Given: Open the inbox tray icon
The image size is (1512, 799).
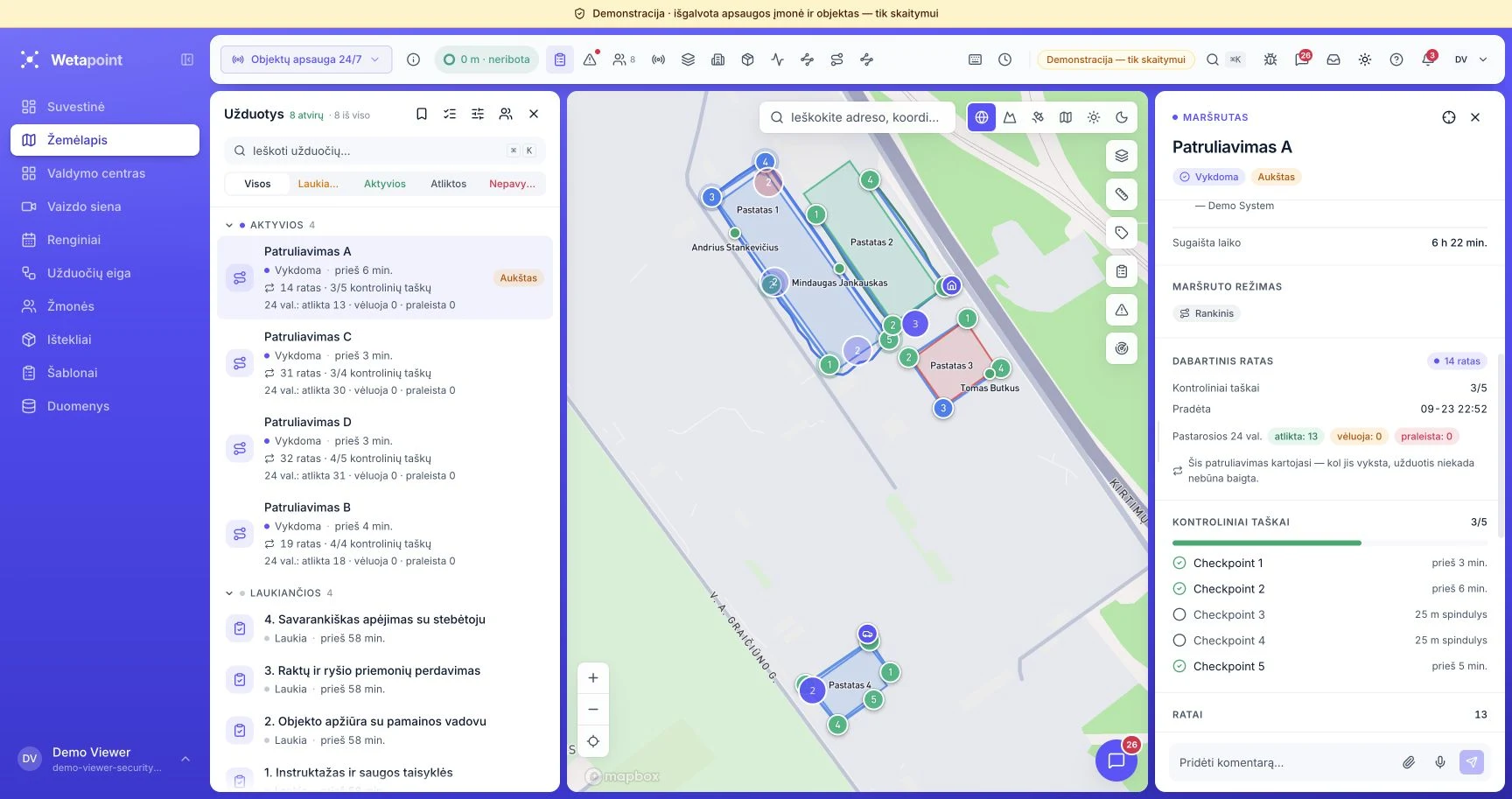Looking at the screenshot, I should pyautogui.click(x=1333, y=60).
